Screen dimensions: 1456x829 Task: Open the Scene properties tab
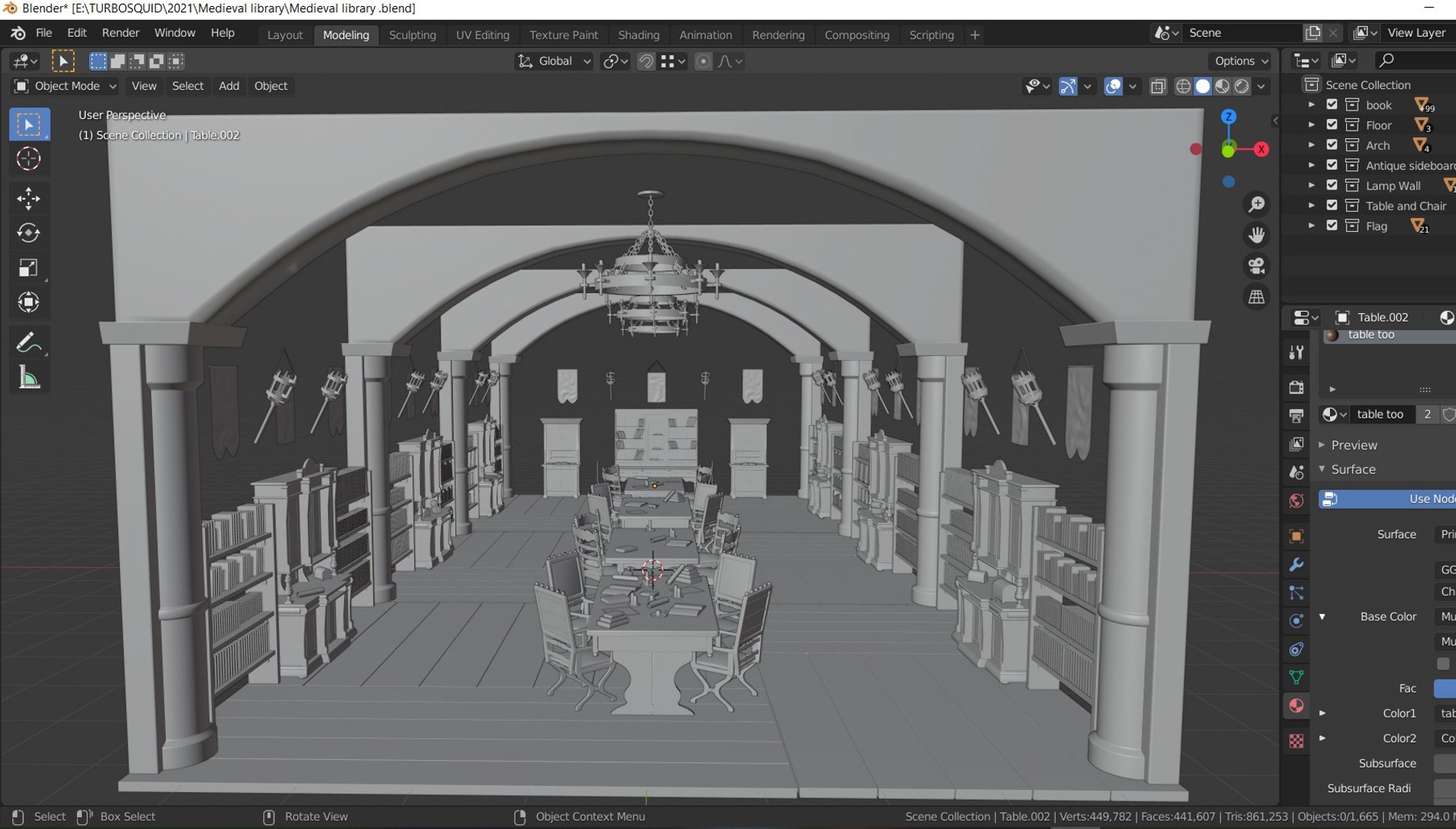[x=1296, y=472]
